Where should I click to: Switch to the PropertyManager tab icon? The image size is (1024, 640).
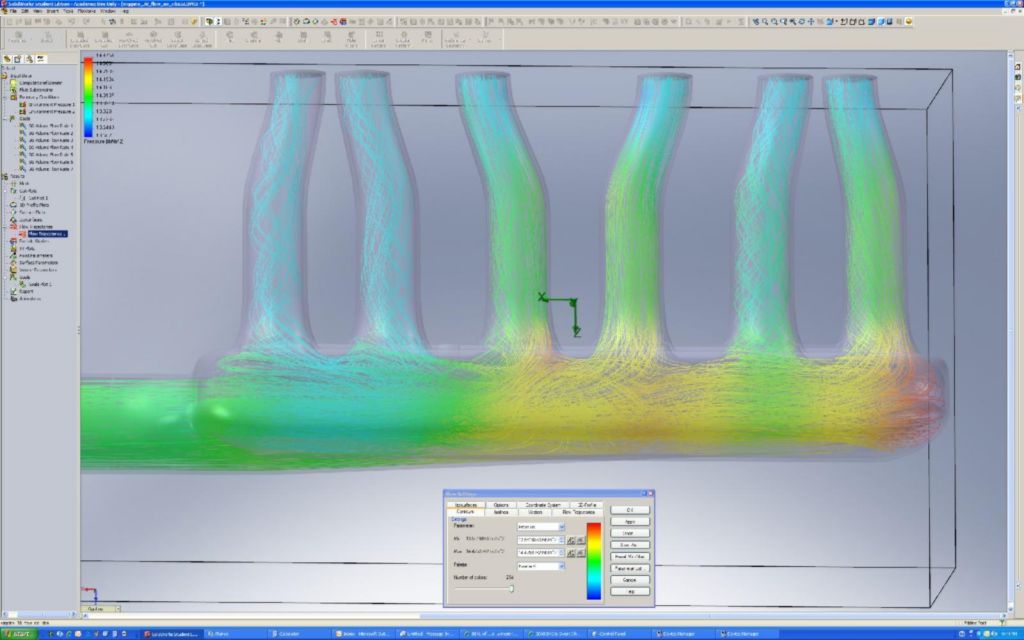(x=17, y=59)
